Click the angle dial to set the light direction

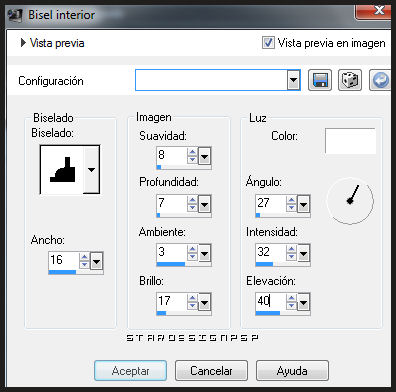pyautogui.click(x=350, y=201)
